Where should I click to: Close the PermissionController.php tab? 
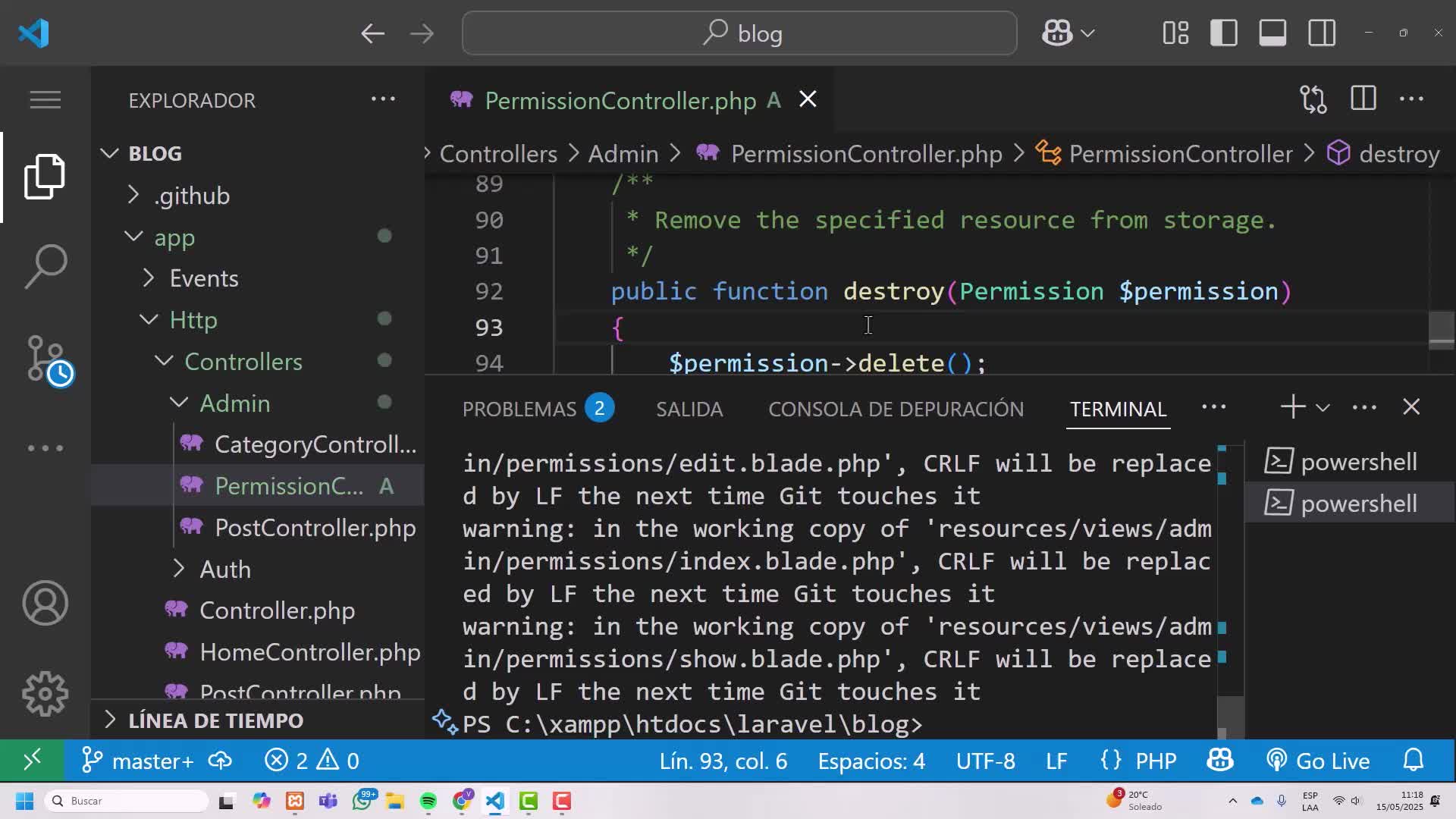[x=808, y=99]
